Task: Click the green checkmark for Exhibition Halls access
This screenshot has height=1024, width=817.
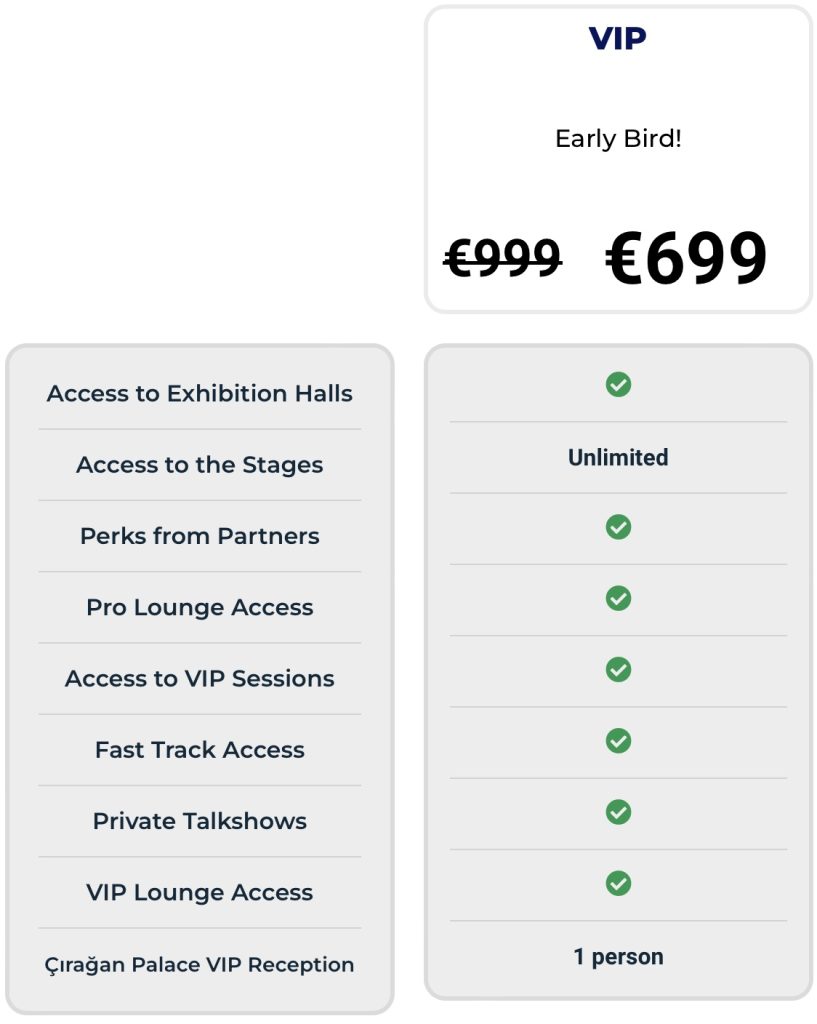Action: coord(618,385)
